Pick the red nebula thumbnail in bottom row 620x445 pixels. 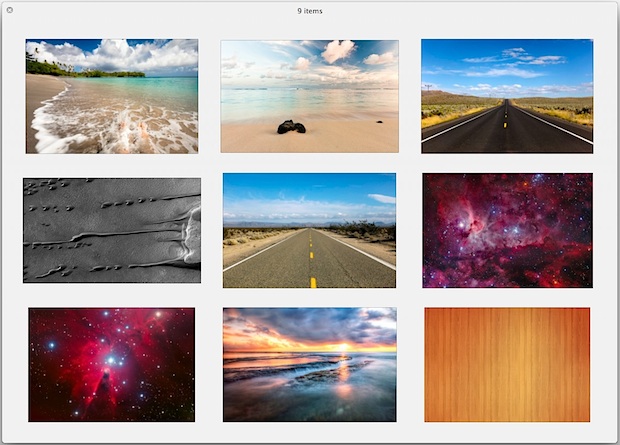point(111,364)
